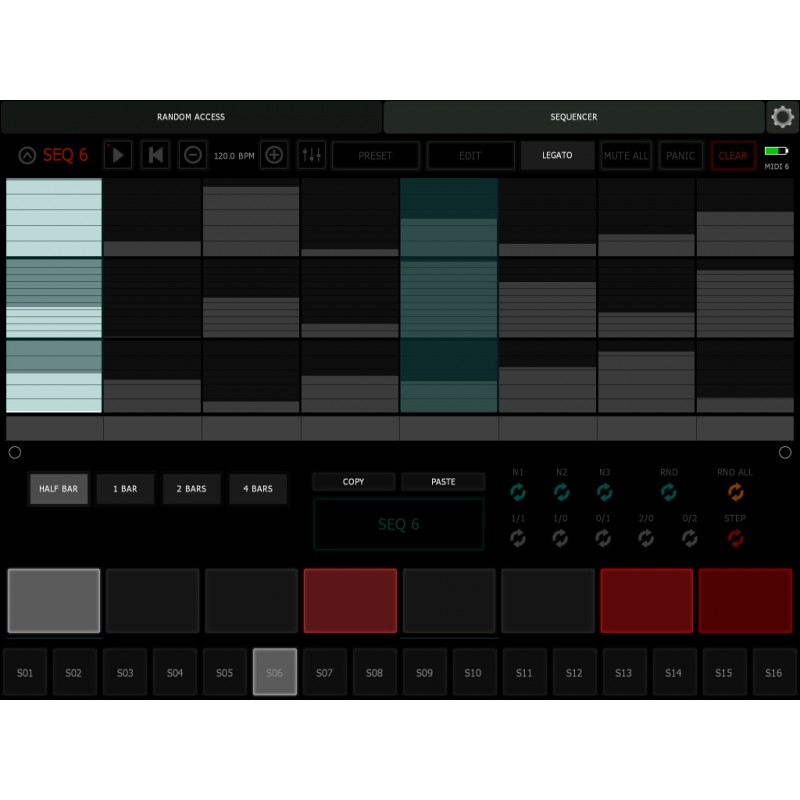Screen dimensions: 800x800
Task: Select the HALF BAR length option
Action: tap(58, 489)
